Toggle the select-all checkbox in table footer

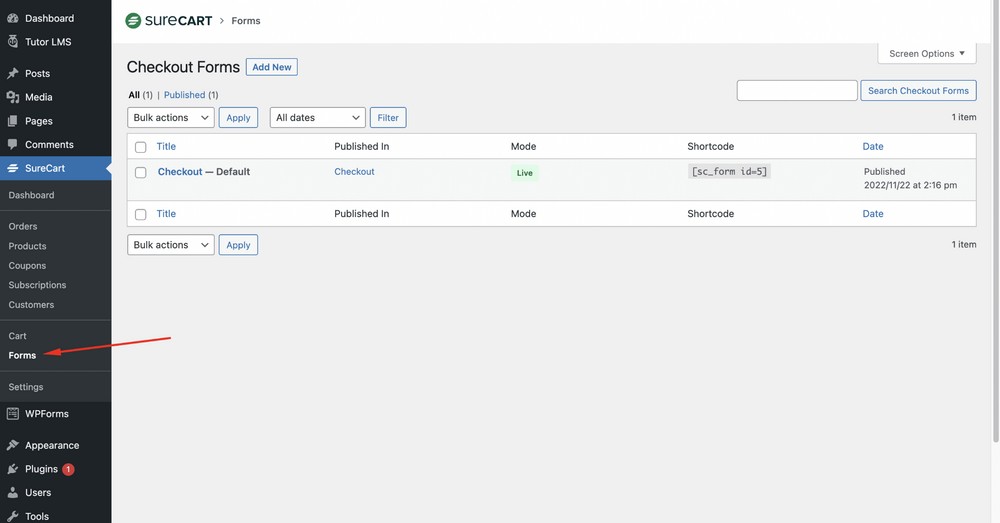[x=141, y=214]
